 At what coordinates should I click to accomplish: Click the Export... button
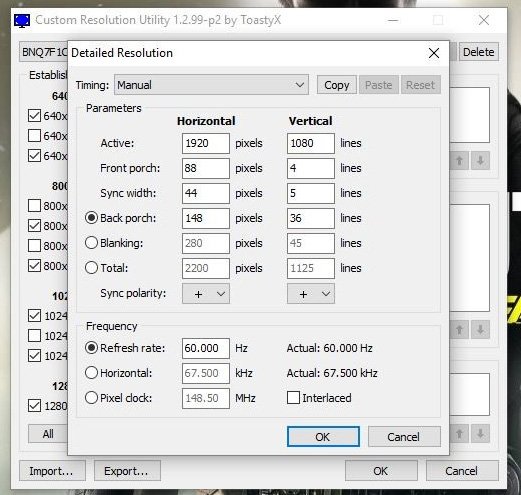(x=127, y=471)
